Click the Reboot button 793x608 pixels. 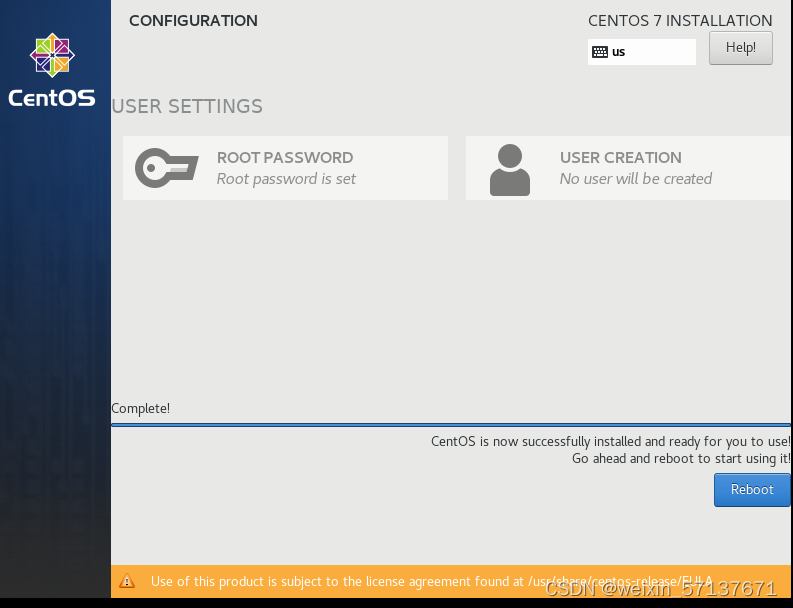click(752, 490)
